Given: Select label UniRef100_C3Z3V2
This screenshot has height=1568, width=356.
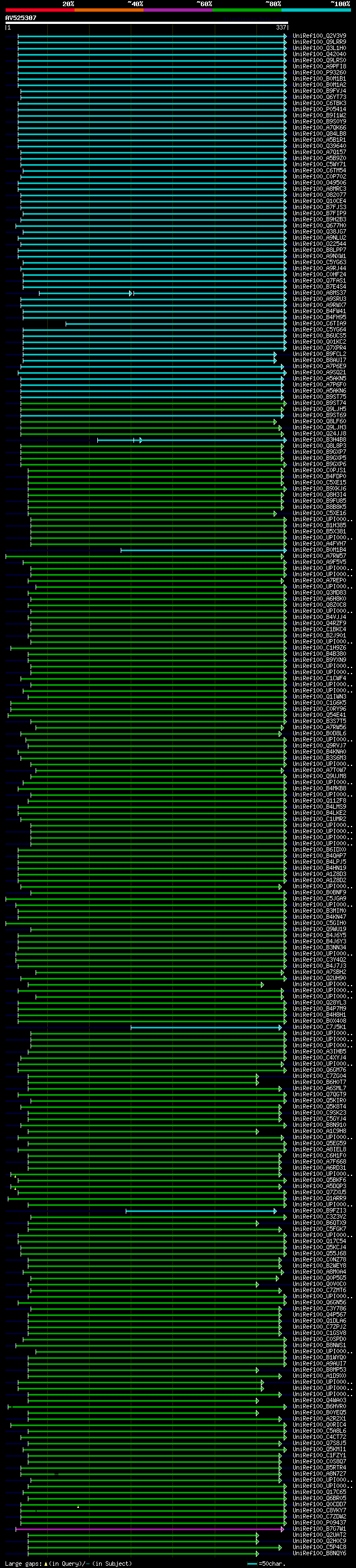Looking at the screenshot, I should [x=319, y=1218].
